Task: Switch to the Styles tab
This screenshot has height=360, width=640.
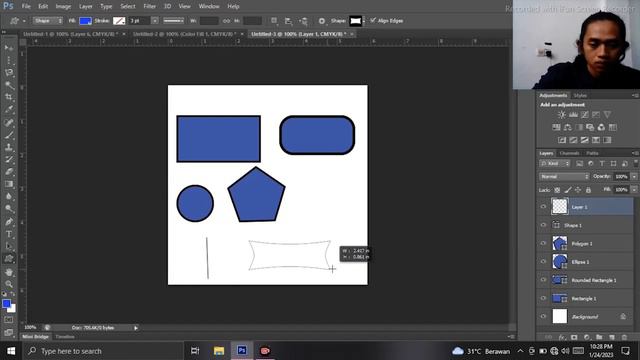Action: pyautogui.click(x=580, y=96)
